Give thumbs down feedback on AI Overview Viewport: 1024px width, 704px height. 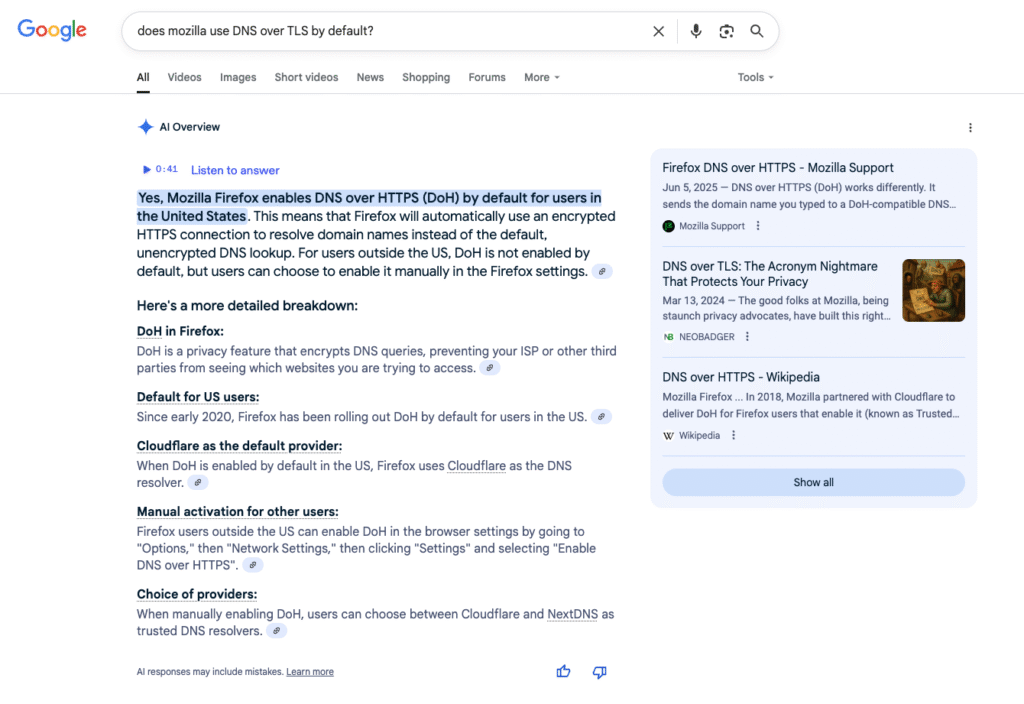tap(600, 671)
